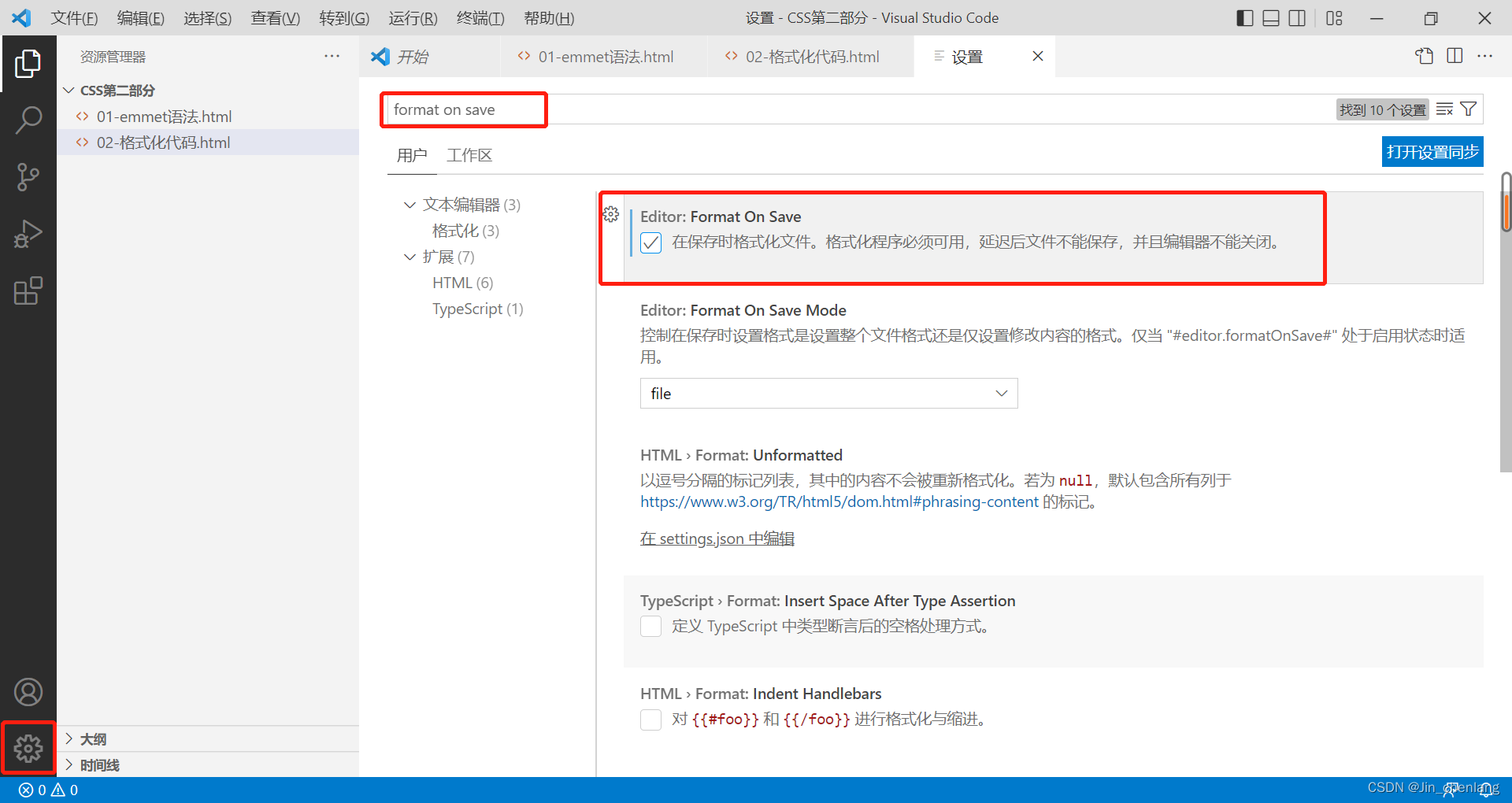The height and width of the screenshot is (803, 1512).
Task: Enable Insert Space After Type Assertion checkbox
Action: 650,627
